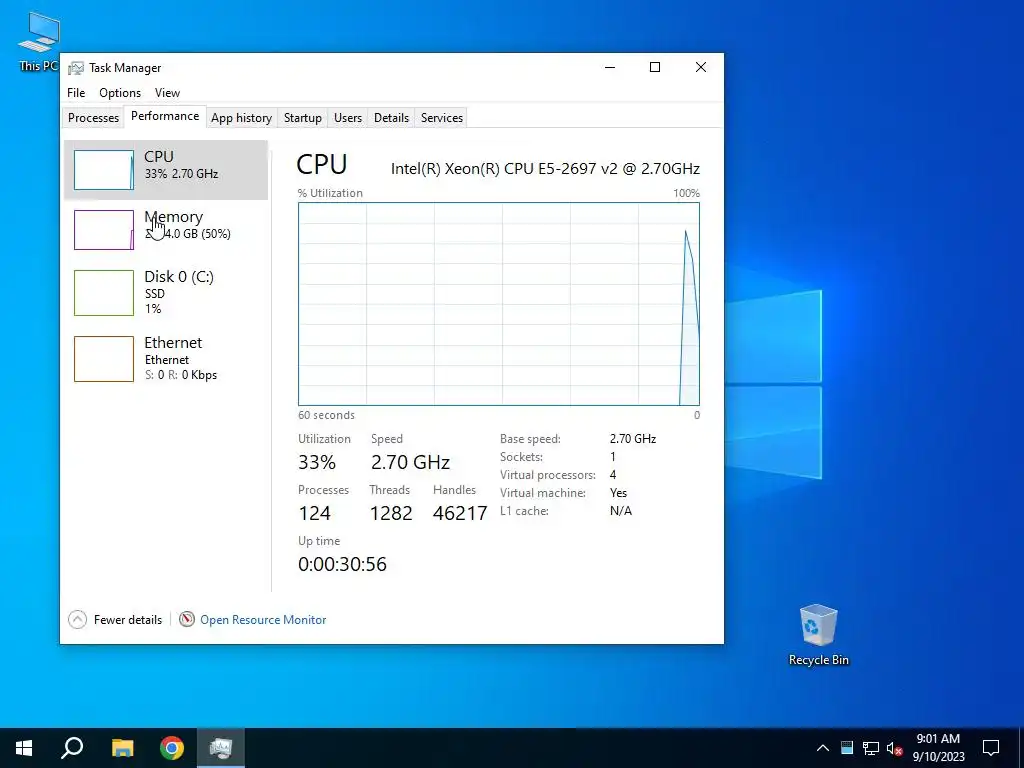Click the Base speed value 2.70 GHz
Screen dimensions: 1024x768
coord(633,439)
